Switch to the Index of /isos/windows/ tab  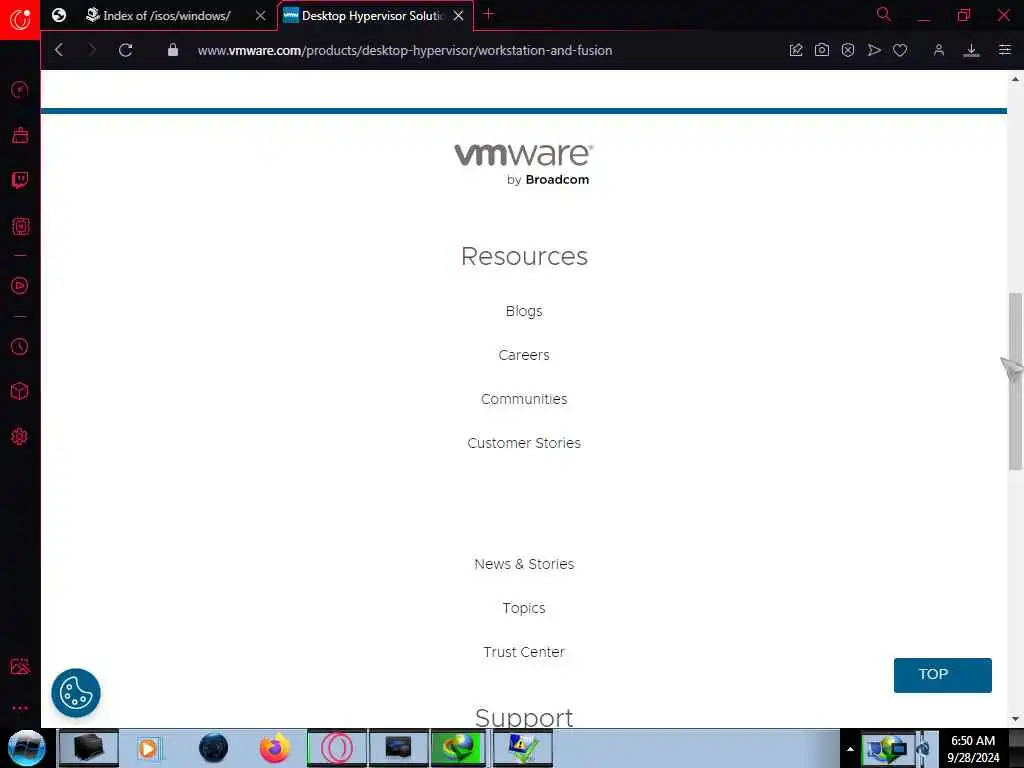[167, 16]
